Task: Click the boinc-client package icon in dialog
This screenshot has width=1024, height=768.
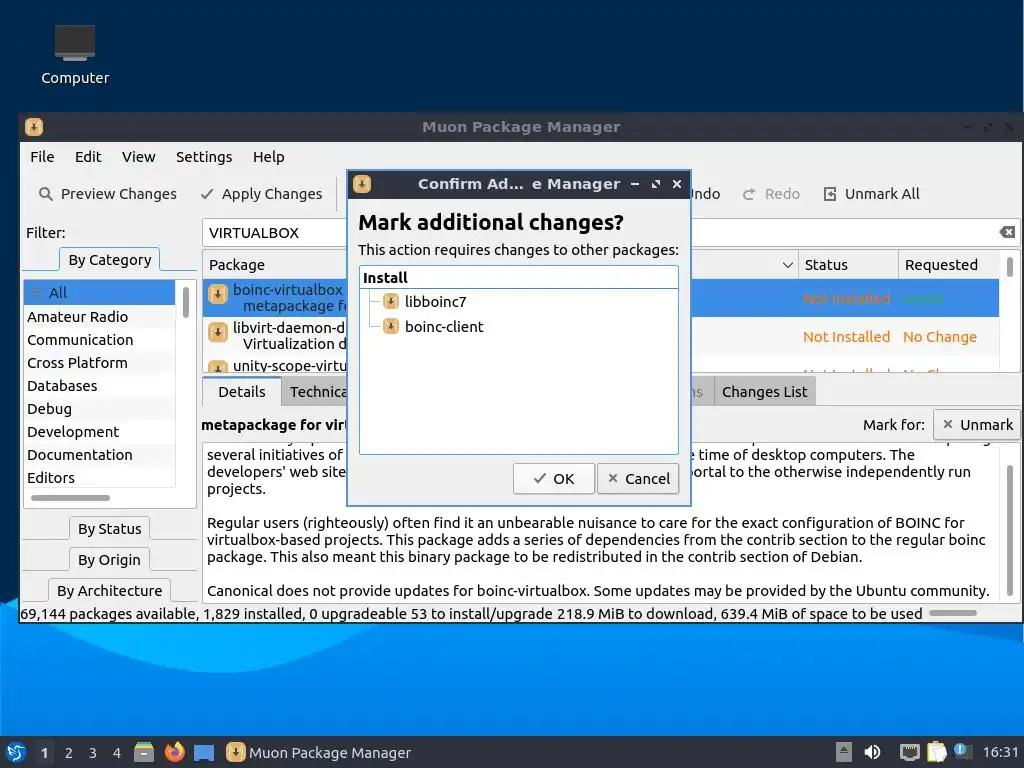Action: click(391, 326)
